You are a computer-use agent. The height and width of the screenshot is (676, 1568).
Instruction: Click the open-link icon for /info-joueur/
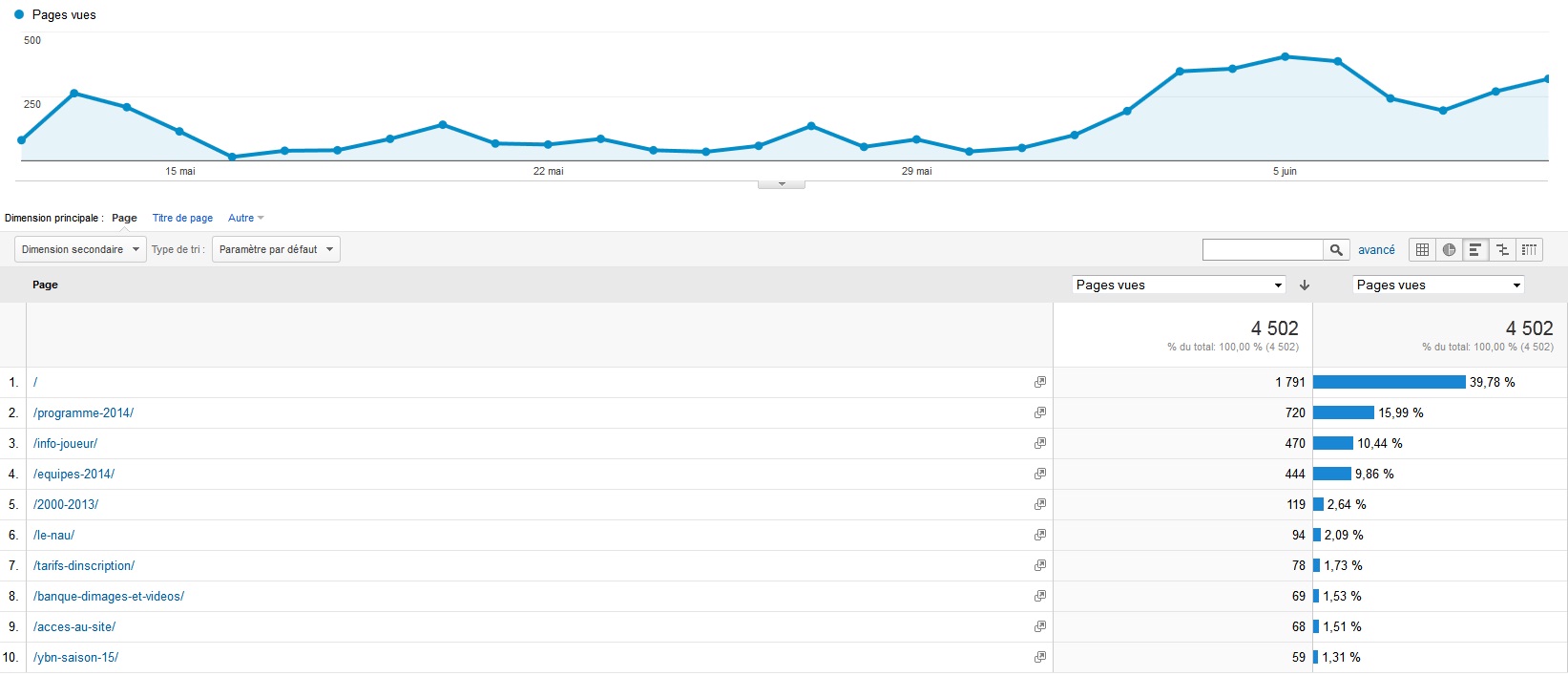[x=1039, y=443]
